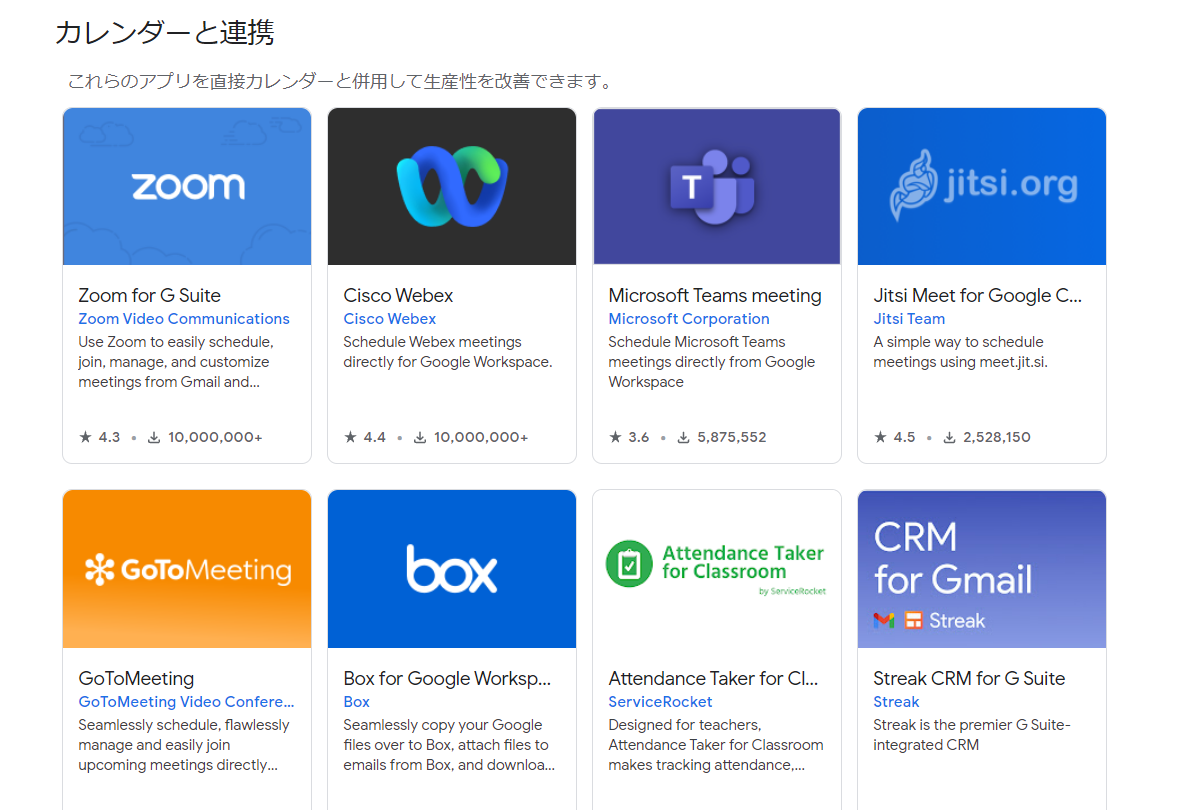Click the Streak CRM for G Suite title

969,678
